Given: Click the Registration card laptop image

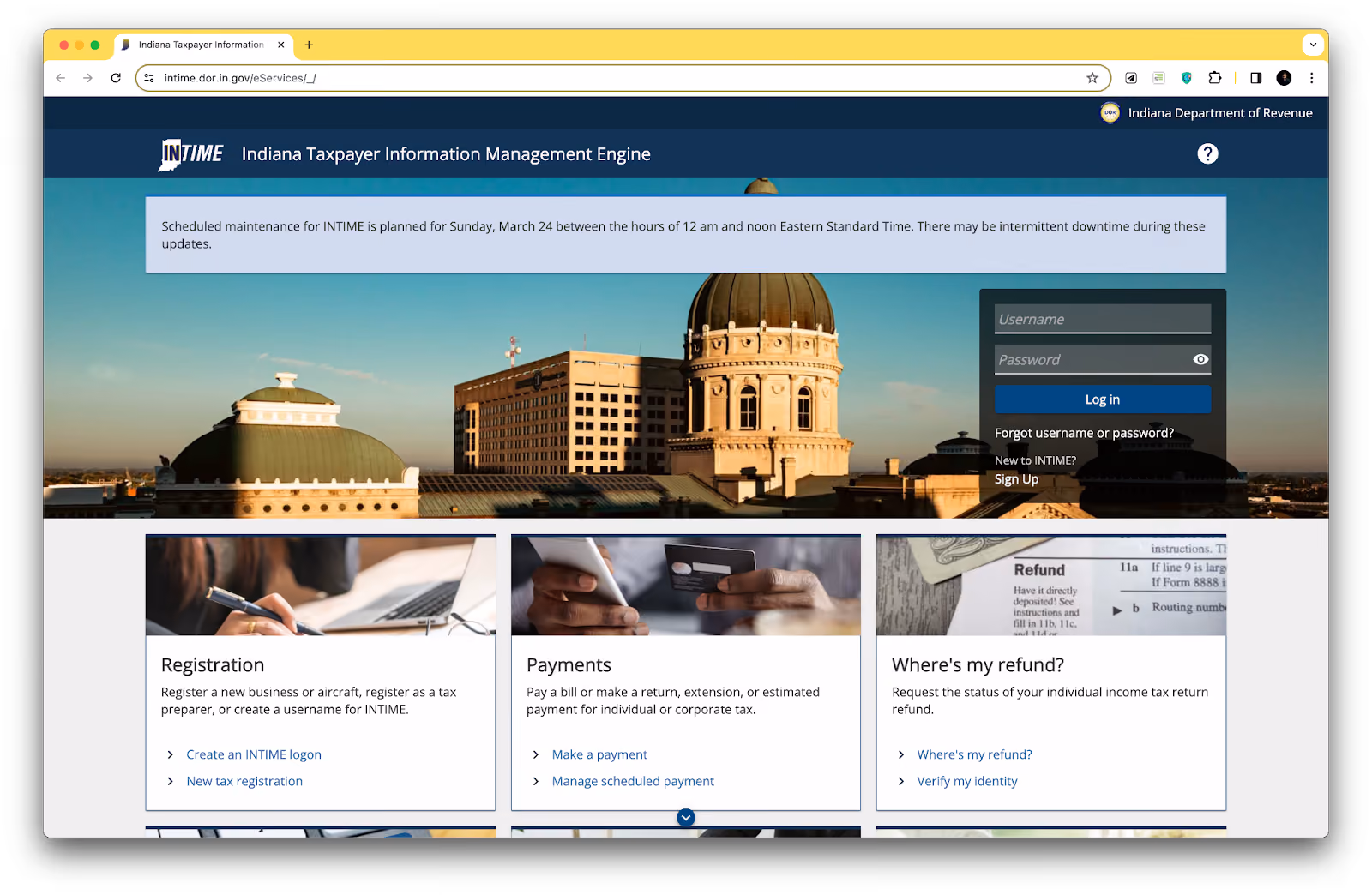Looking at the screenshot, I should click(321, 586).
